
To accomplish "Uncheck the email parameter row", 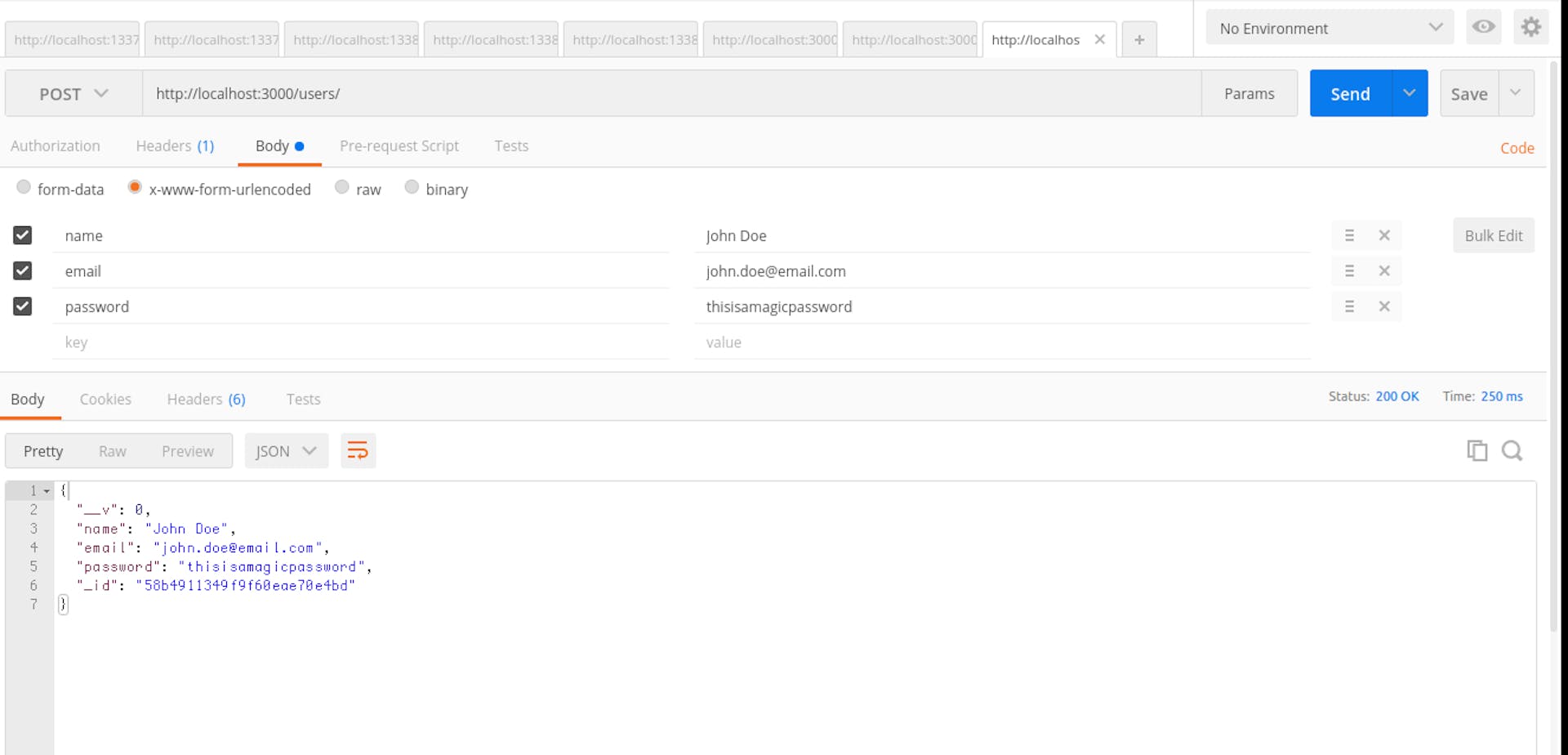I will coord(22,270).
